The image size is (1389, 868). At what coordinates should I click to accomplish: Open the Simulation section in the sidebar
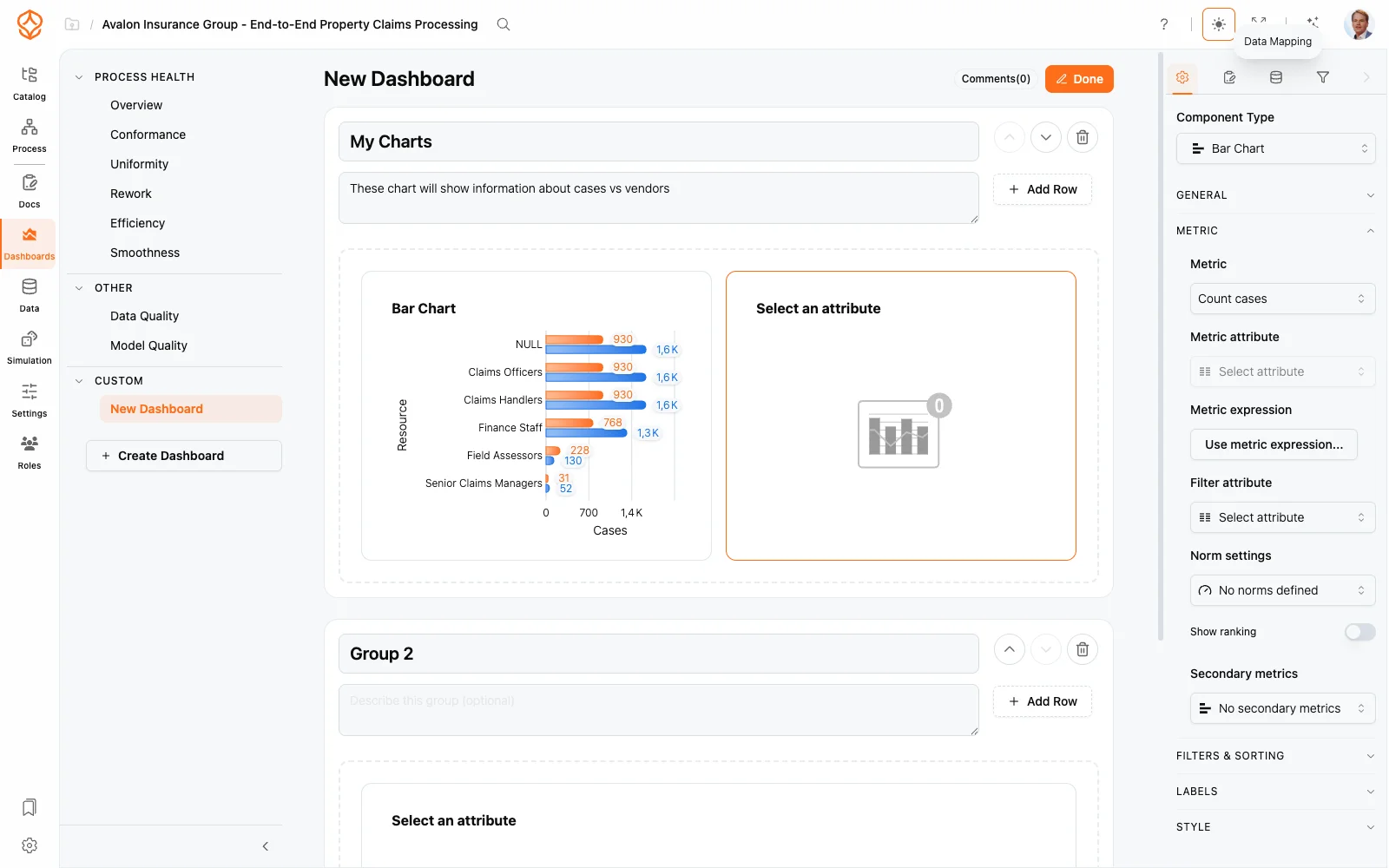[x=30, y=347]
